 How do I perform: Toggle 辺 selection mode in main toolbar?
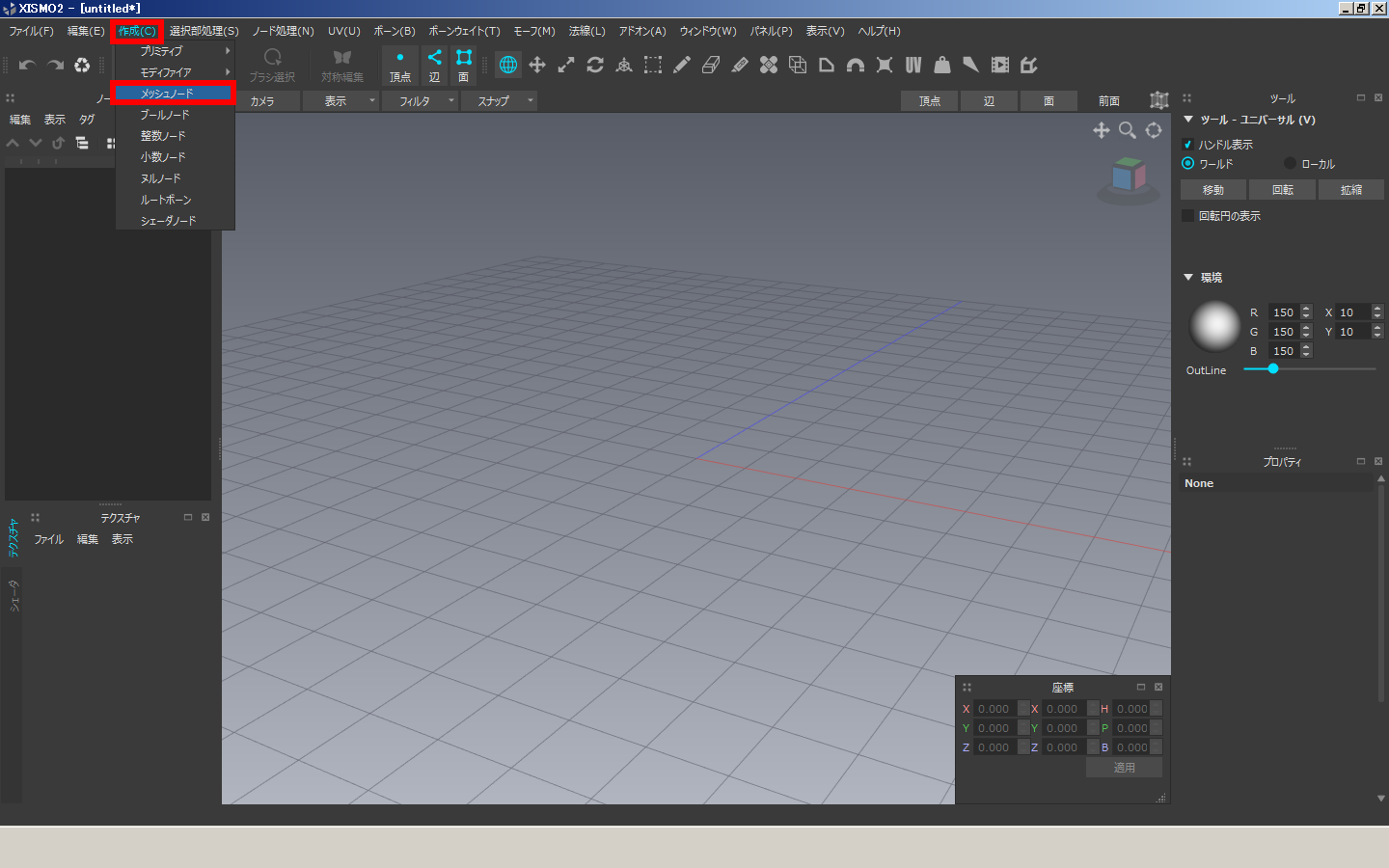click(x=435, y=65)
